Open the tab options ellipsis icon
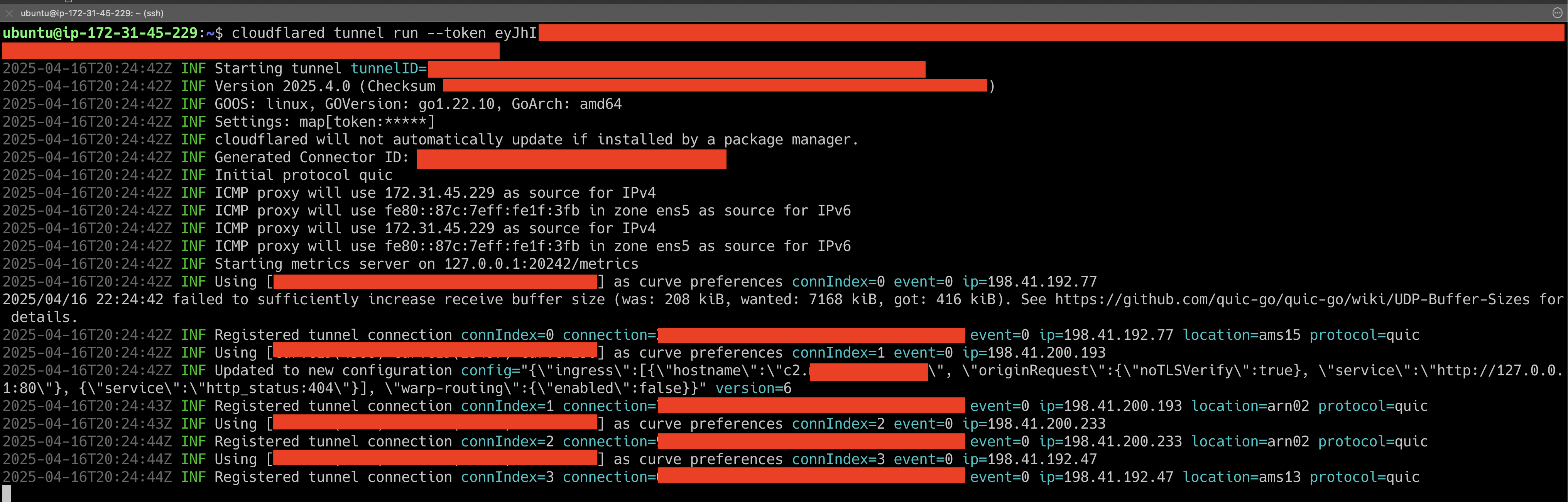Image resolution: width=1568 pixels, height=502 pixels. coord(1557,13)
